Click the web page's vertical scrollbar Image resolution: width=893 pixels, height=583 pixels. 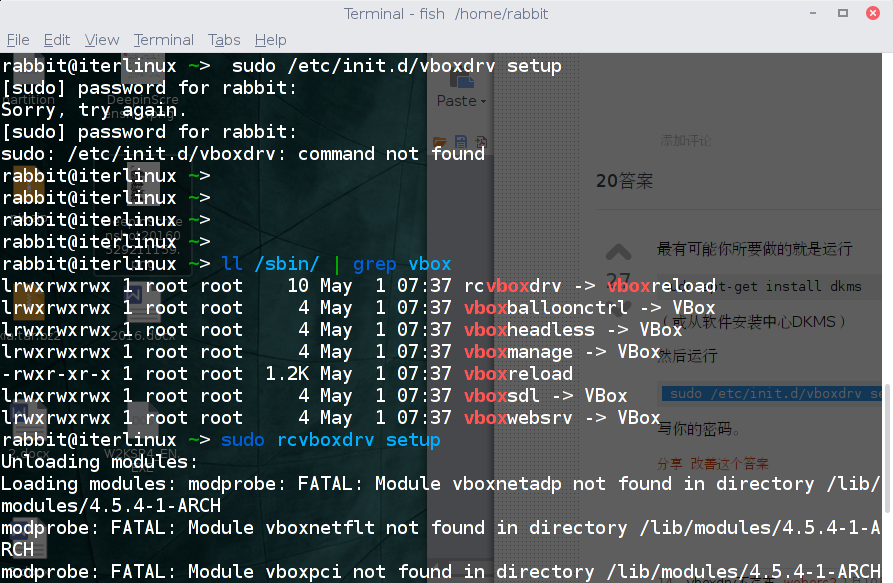click(887, 450)
